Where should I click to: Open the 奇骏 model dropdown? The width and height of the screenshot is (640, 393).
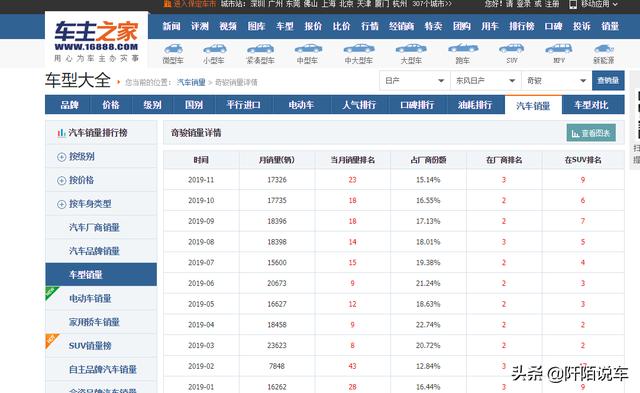[x=557, y=81]
